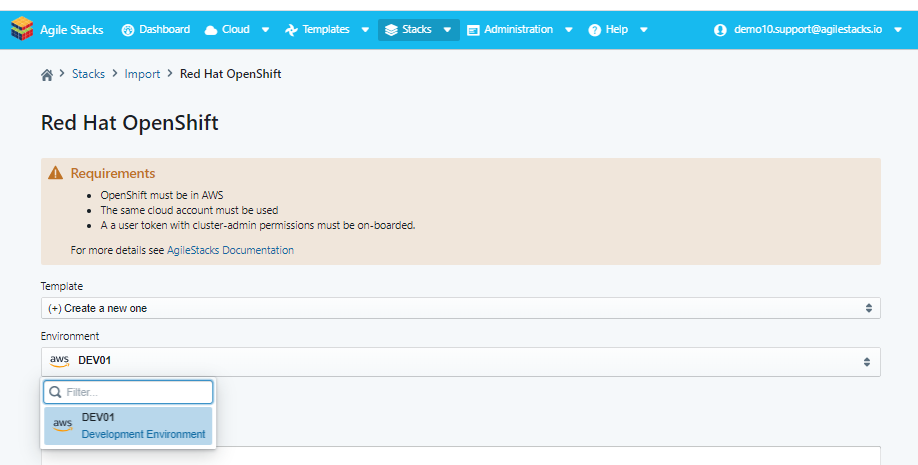
Task: Go to home via breadcrumb house icon
Action: [x=47, y=74]
